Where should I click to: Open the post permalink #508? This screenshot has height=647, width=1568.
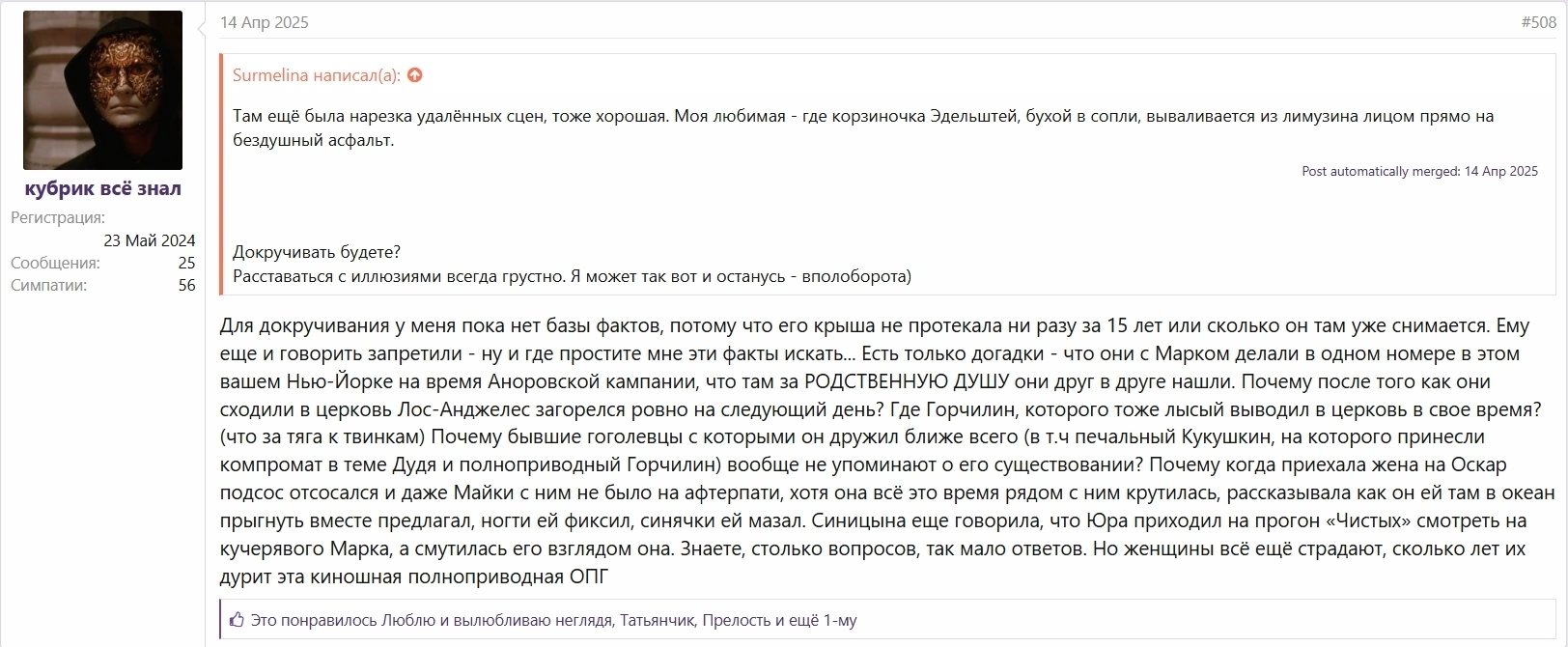(1538, 22)
